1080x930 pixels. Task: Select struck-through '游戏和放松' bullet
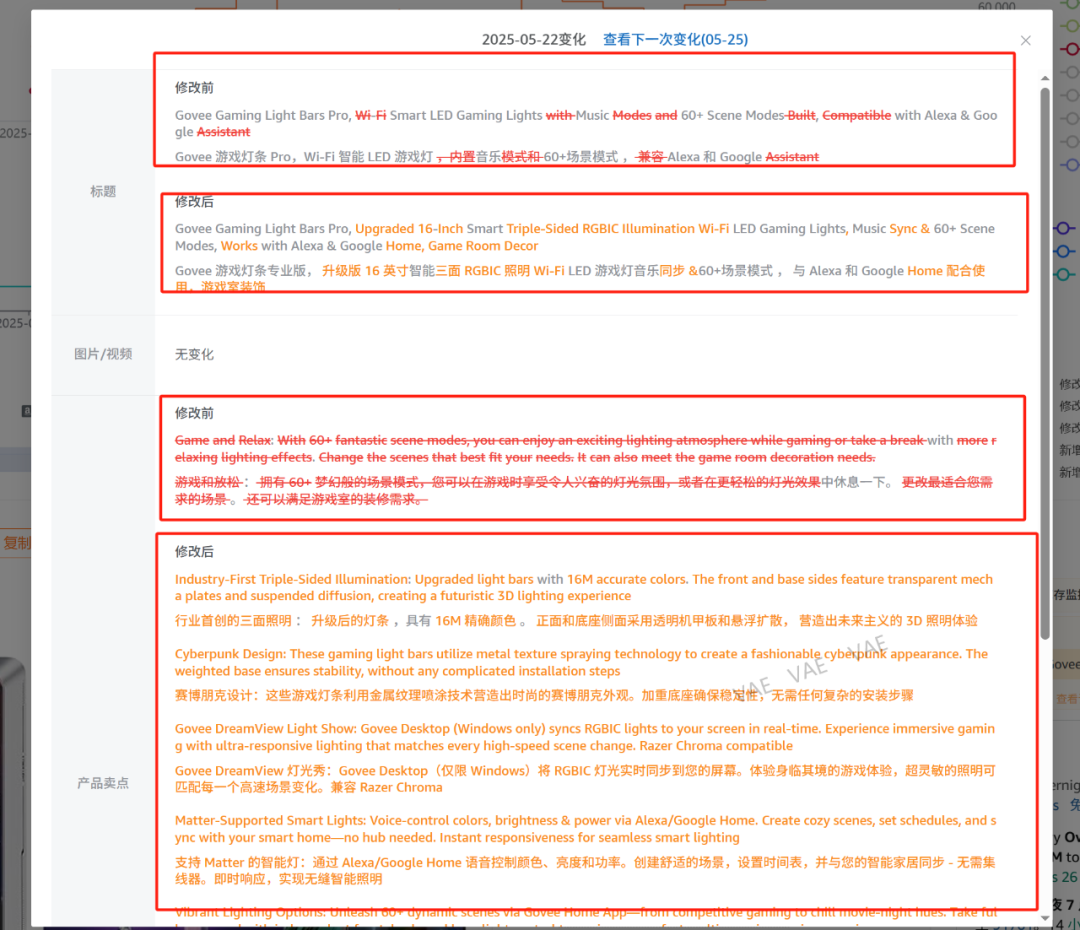(x=583, y=490)
